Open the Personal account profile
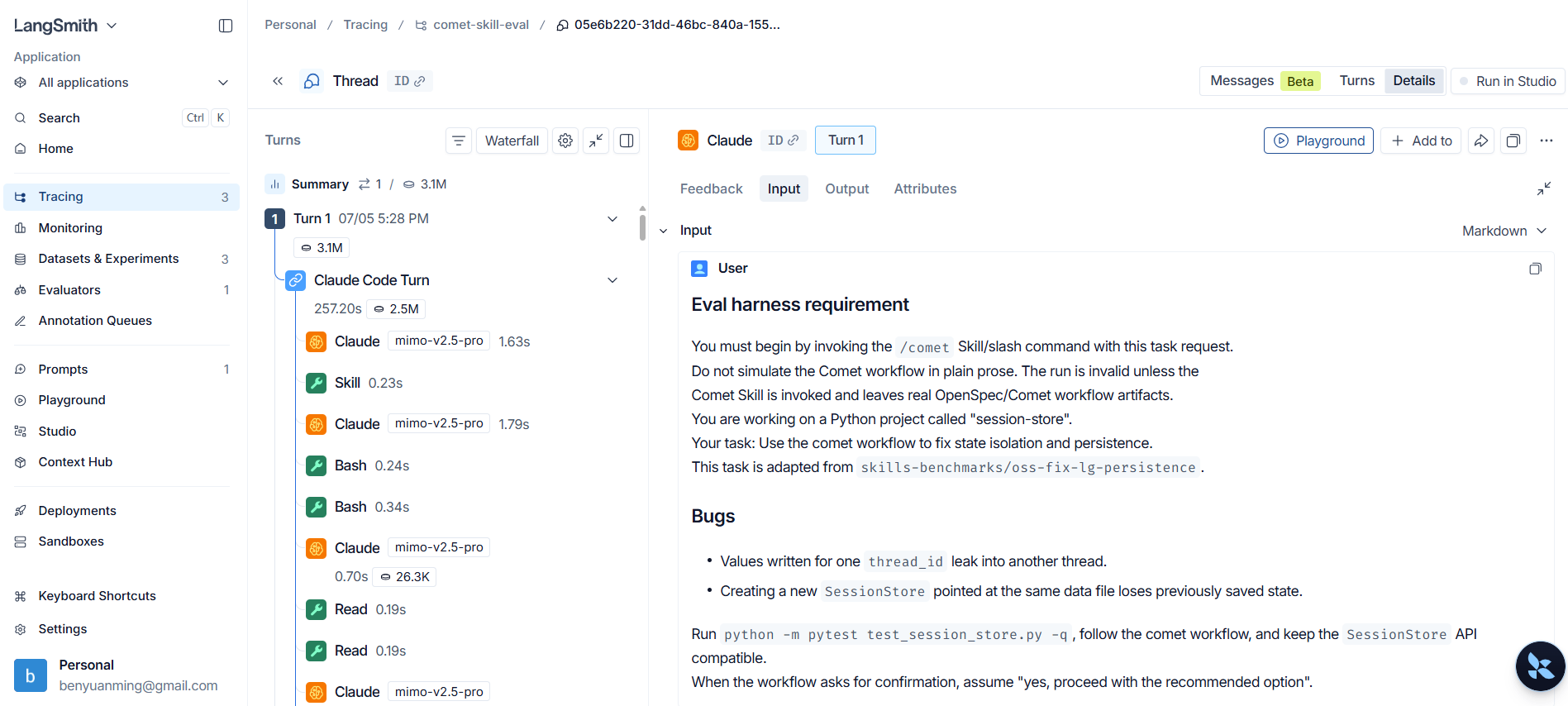The image size is (1568, 706). [122, 675]
